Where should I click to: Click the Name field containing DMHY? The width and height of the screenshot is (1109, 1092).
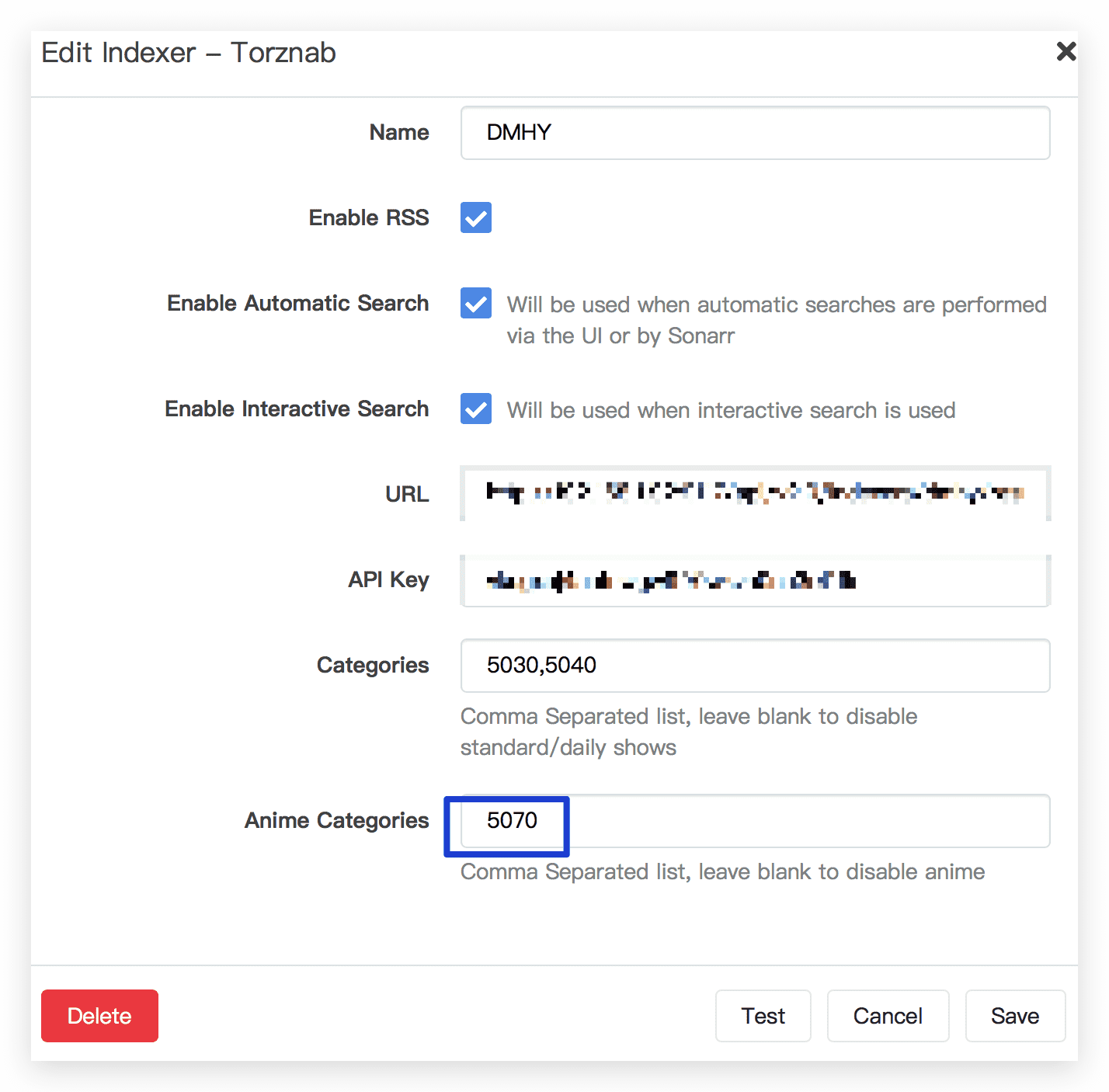click(x=755, y=133)
